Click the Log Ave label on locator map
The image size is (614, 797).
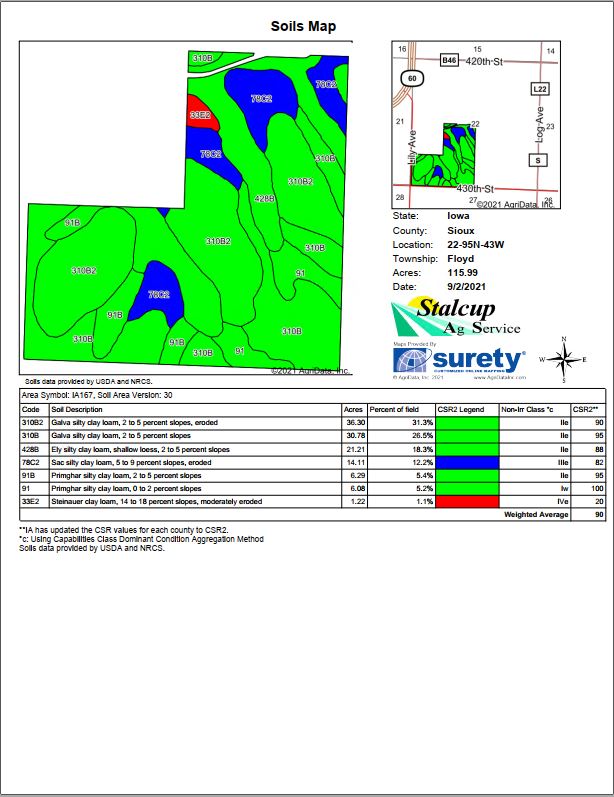tap(540, 125)
